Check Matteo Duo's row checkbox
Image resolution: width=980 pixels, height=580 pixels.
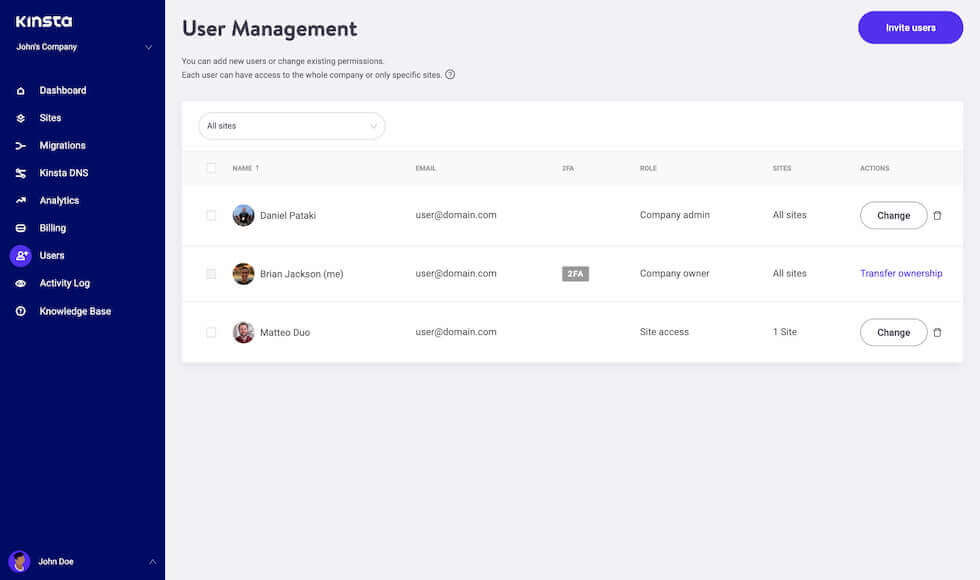pyautogui.click(x=211, y=331)
